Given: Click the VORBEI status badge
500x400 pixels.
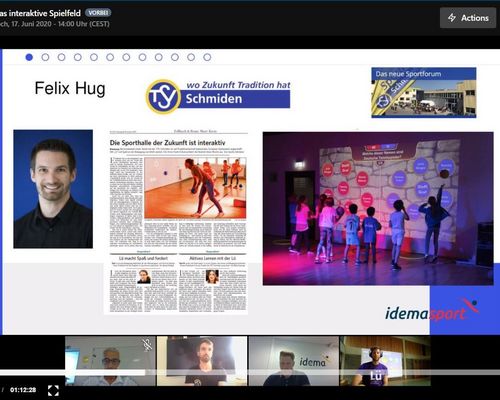Looking at the screenshot, I should coord(98,13).
